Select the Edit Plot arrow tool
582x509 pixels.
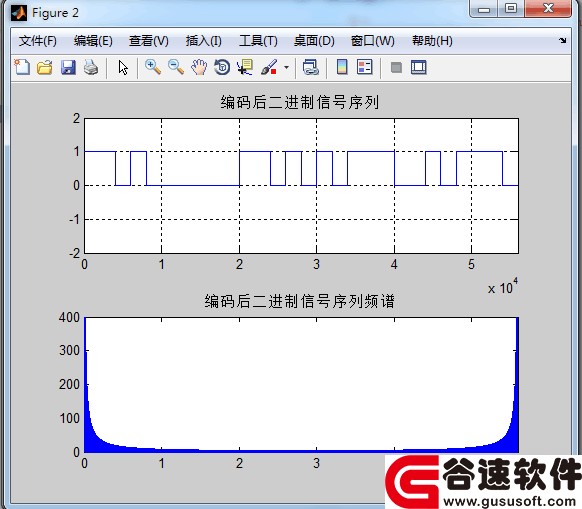123,68
